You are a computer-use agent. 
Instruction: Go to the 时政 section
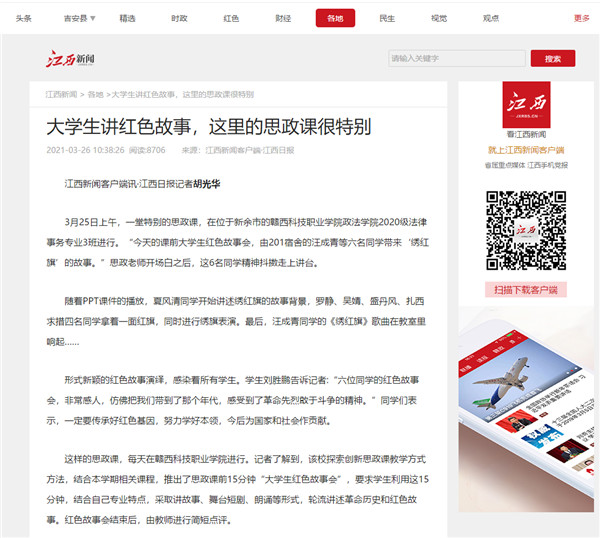(x=179, y=18)
